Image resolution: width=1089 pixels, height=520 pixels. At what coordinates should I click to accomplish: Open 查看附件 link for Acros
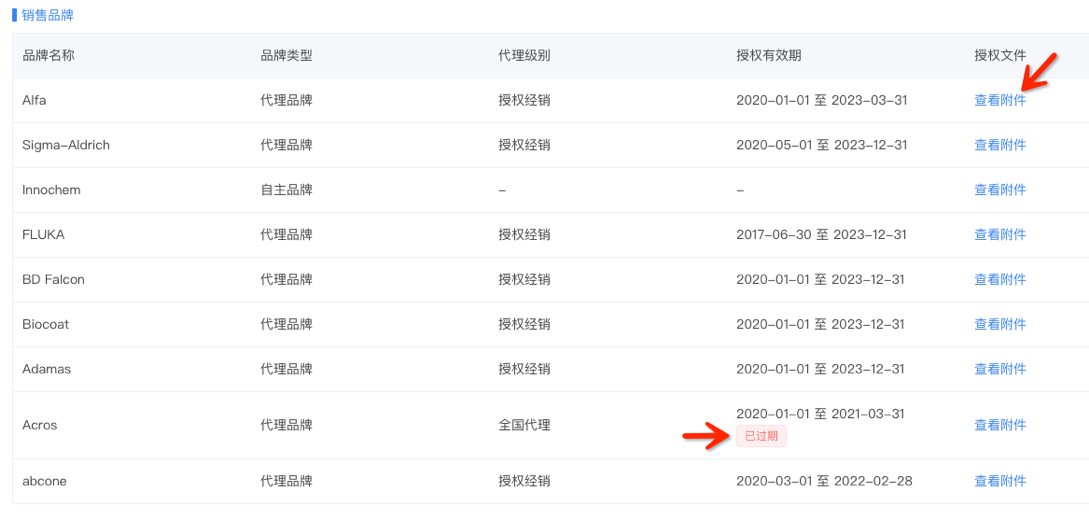[1000, 425]
